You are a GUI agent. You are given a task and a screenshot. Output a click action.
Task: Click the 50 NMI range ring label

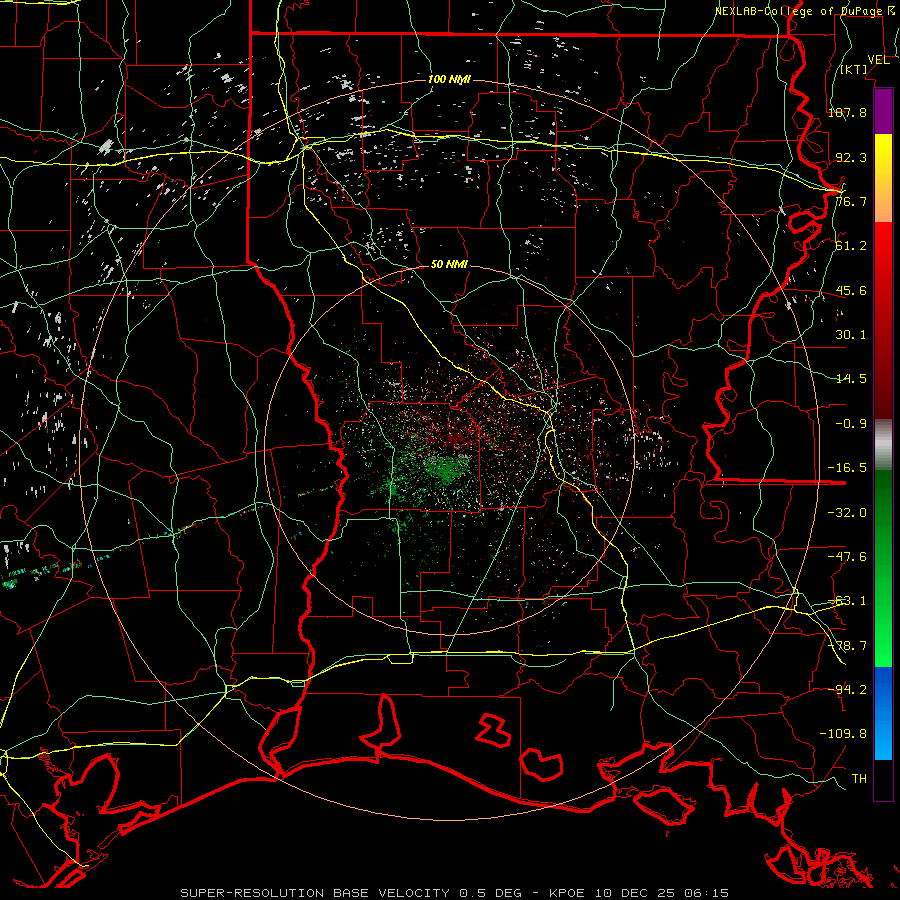click(449, 265)
